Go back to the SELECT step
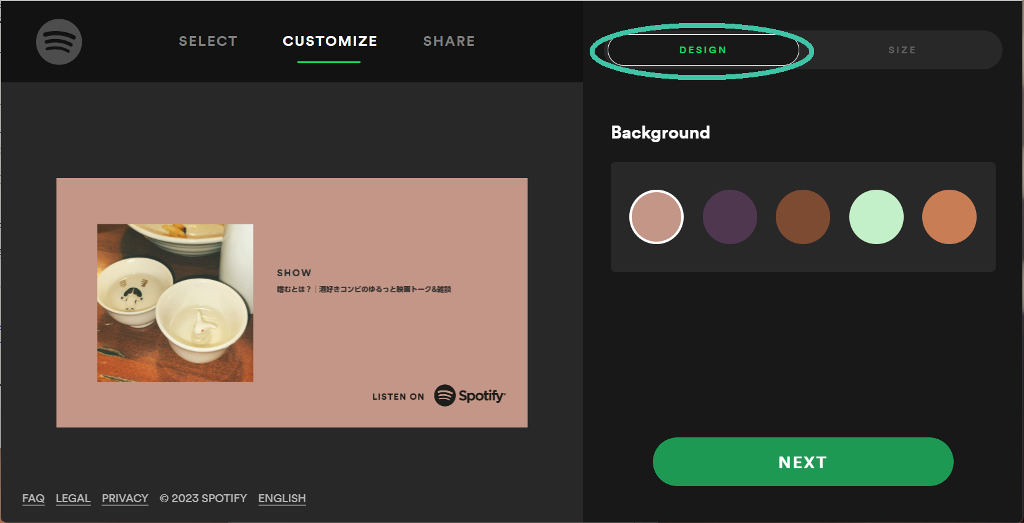 pos(208,41)
